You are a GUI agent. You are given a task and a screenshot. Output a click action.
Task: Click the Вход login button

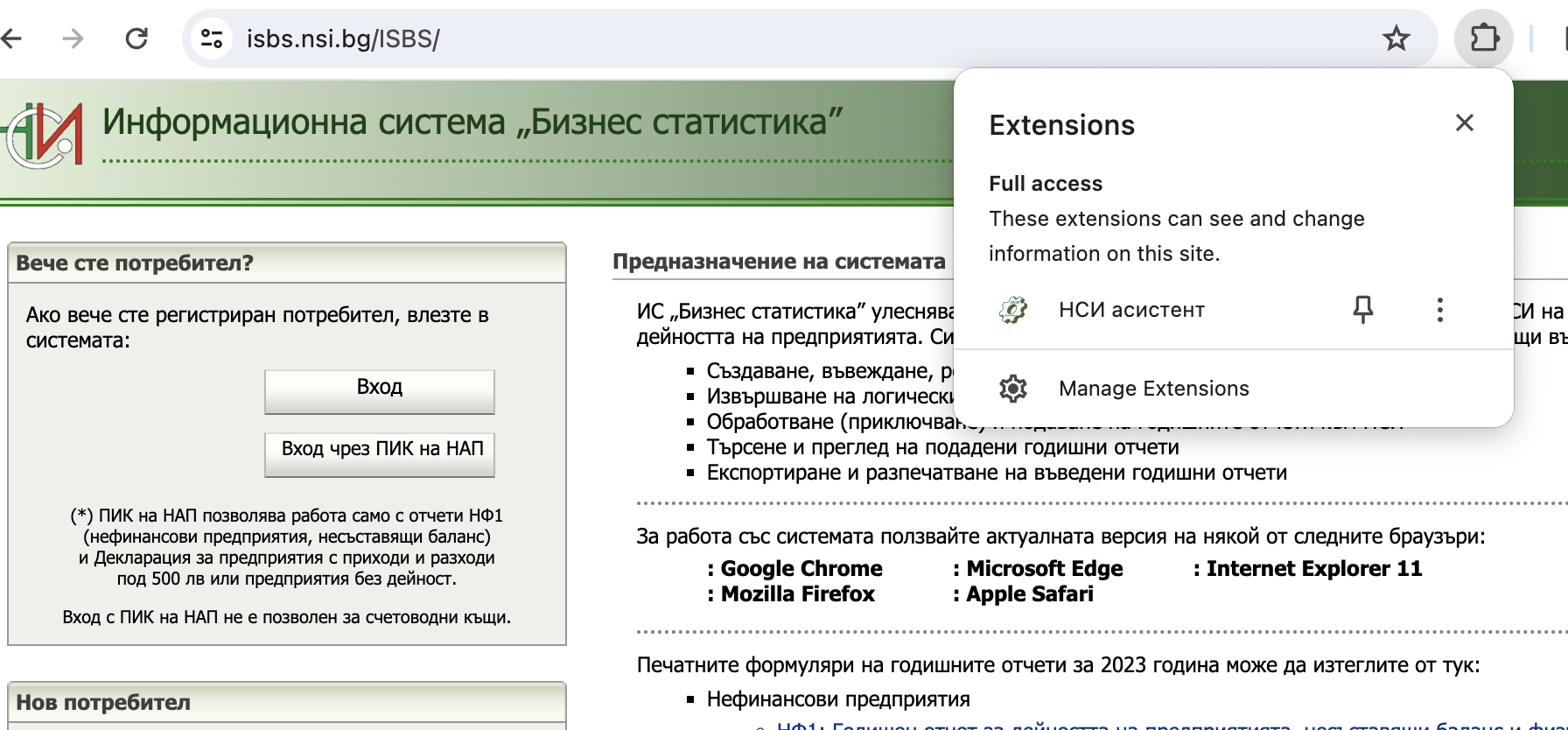[x=380, y=391]
